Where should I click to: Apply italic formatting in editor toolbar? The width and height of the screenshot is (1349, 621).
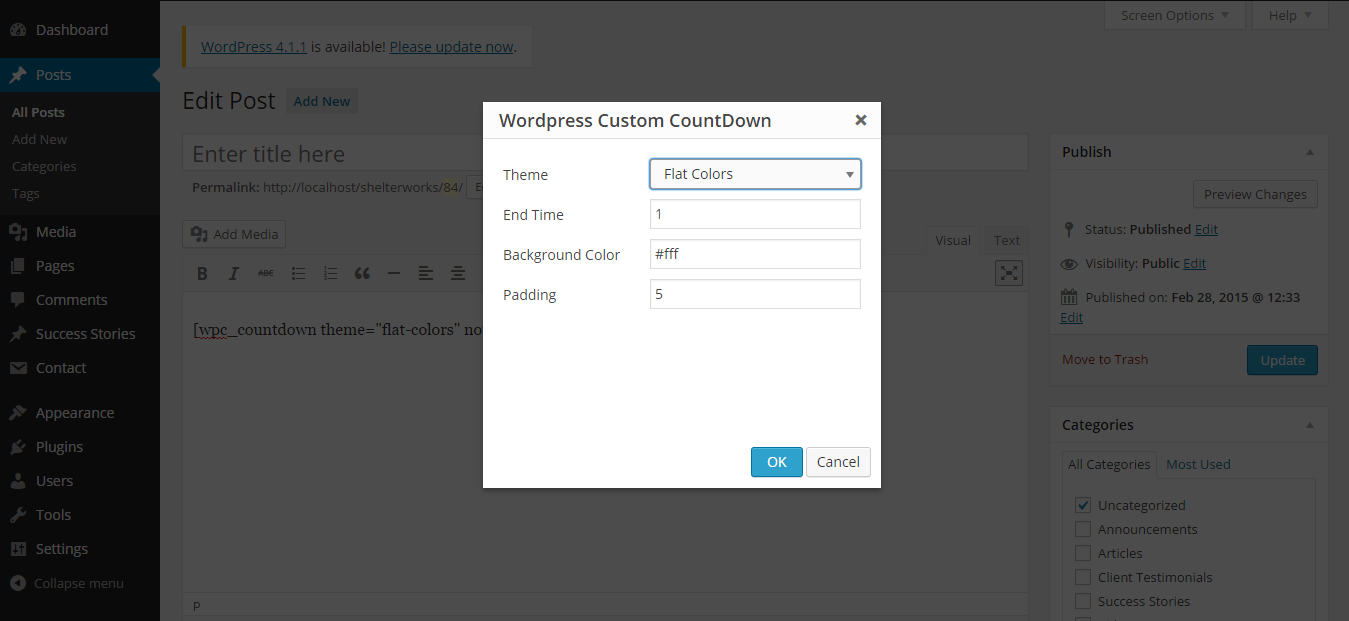234,273
